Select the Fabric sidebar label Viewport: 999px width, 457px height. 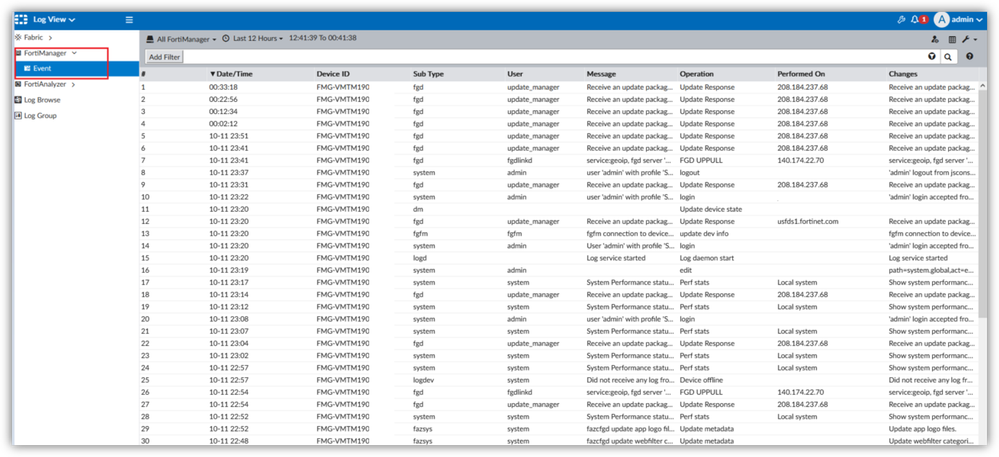click(x=33, y=38)
